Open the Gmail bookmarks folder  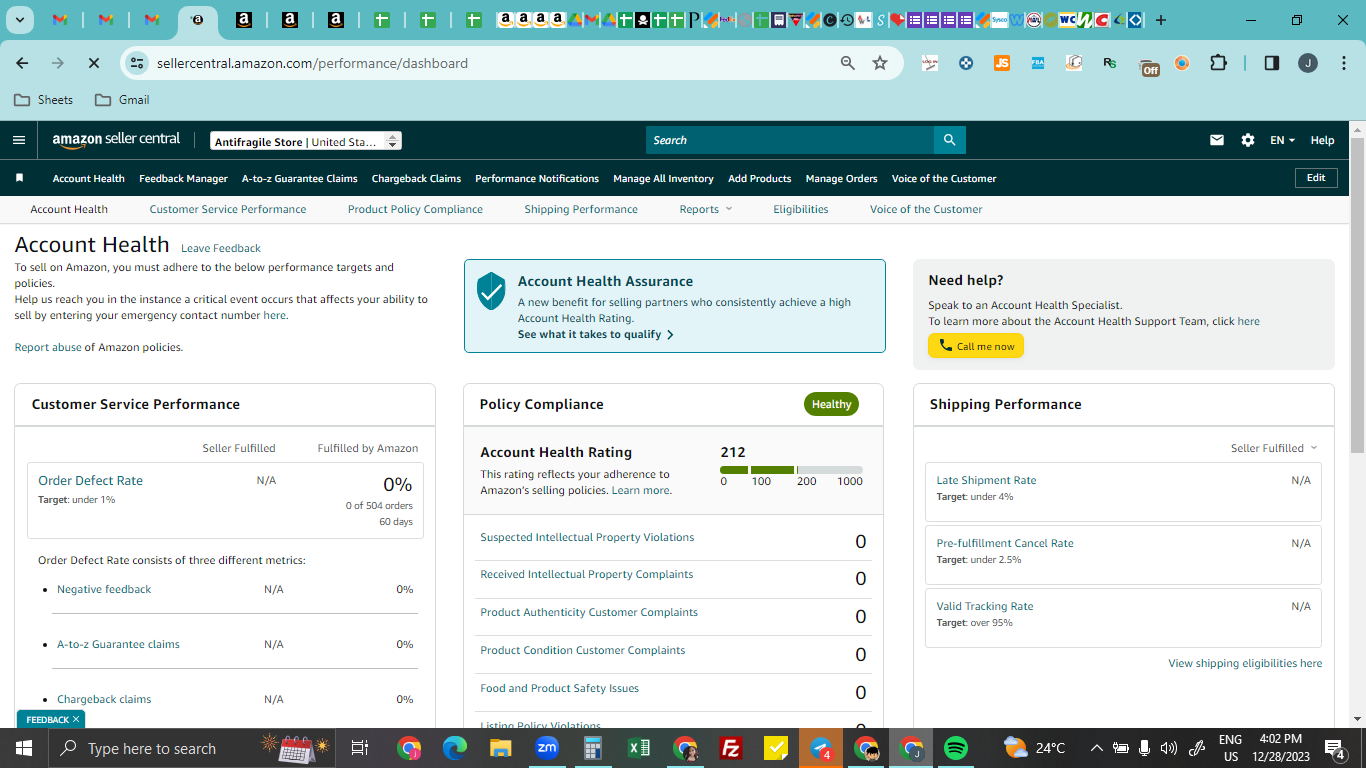tap(122, 99)
